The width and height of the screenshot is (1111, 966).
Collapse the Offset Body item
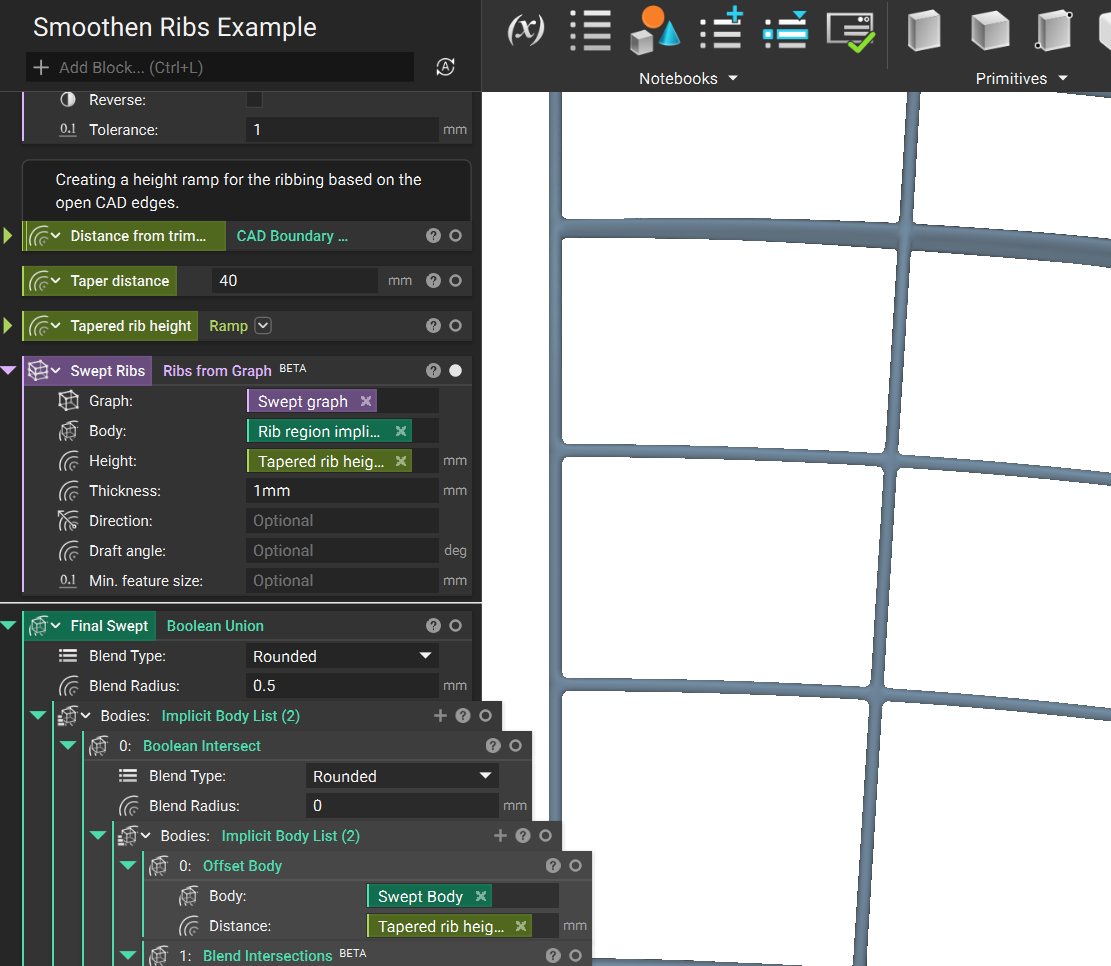pos(128,865)
